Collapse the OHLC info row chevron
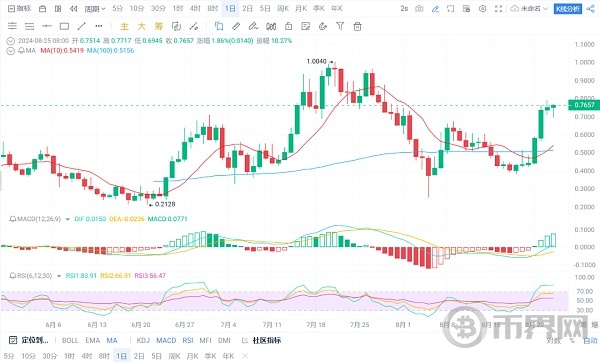600x362 pixels. [10, 41]
